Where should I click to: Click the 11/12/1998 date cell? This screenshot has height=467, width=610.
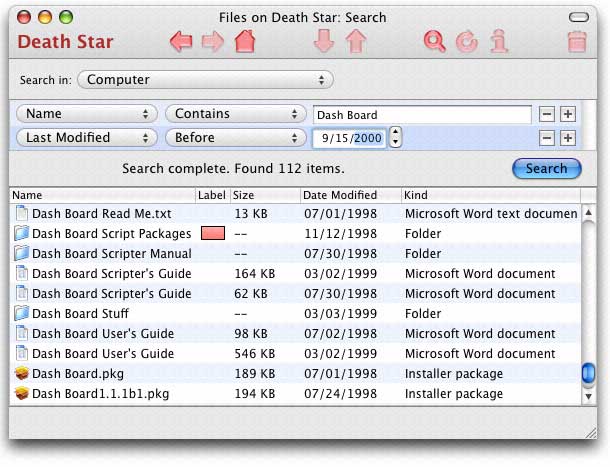click(340, 234)
